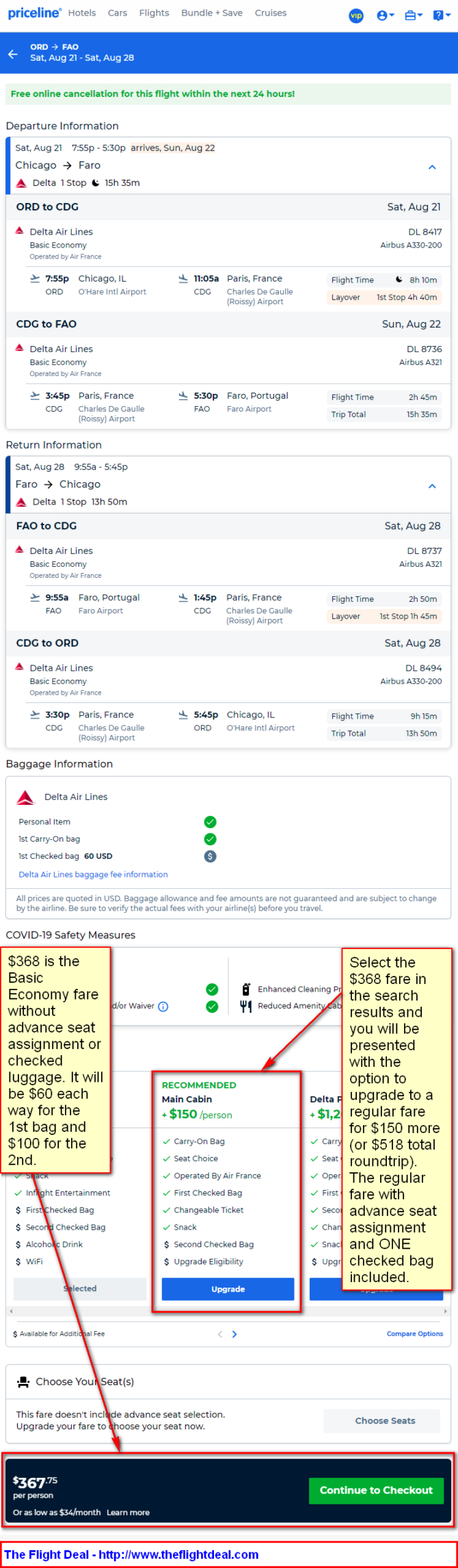Open the Hotels menu item
The height and width of the screenshot is (1568, 458).
(x=82, y=13)
